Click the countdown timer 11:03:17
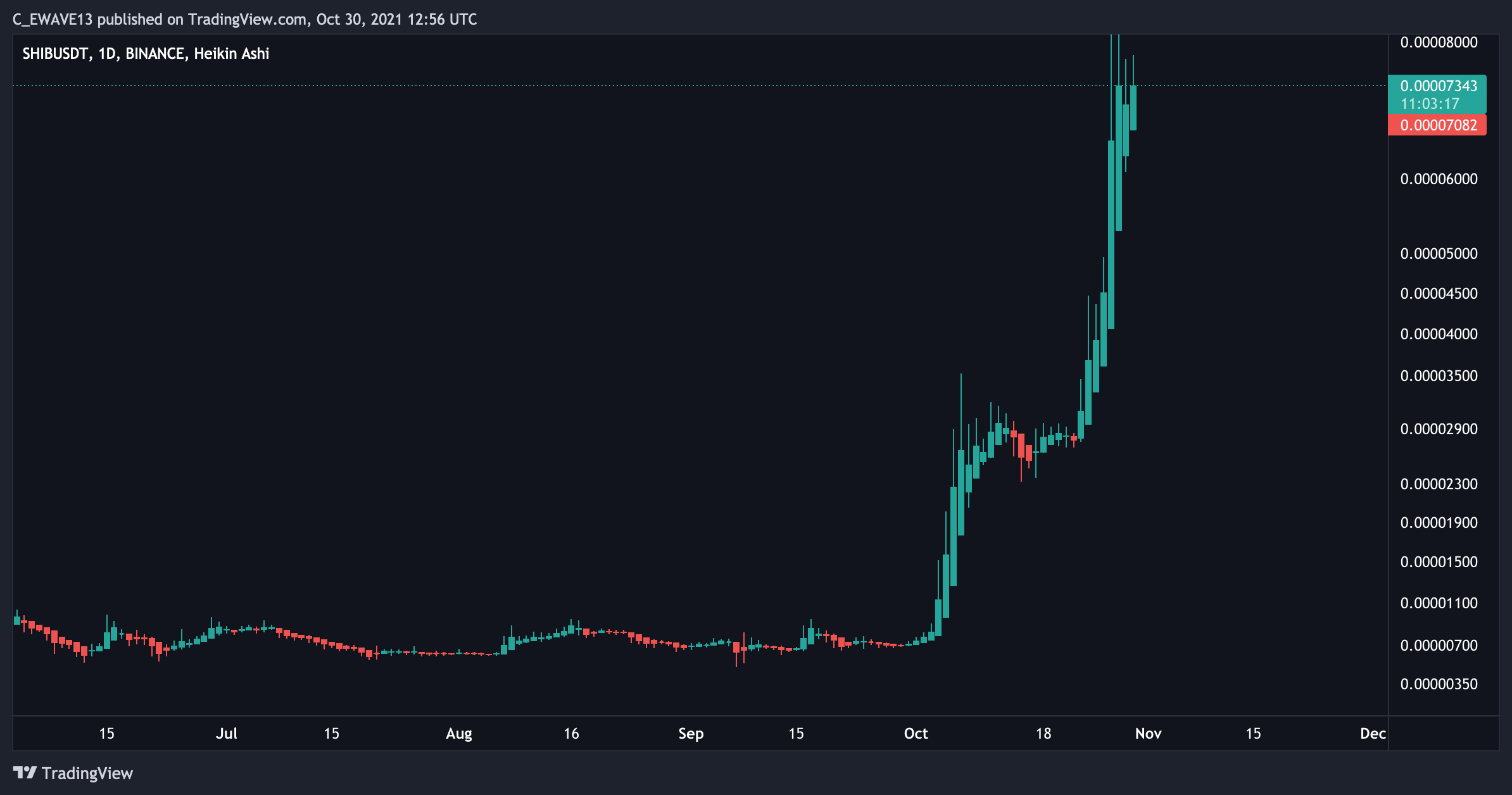Screen dimensions: 1512x795 [1430, 104]
